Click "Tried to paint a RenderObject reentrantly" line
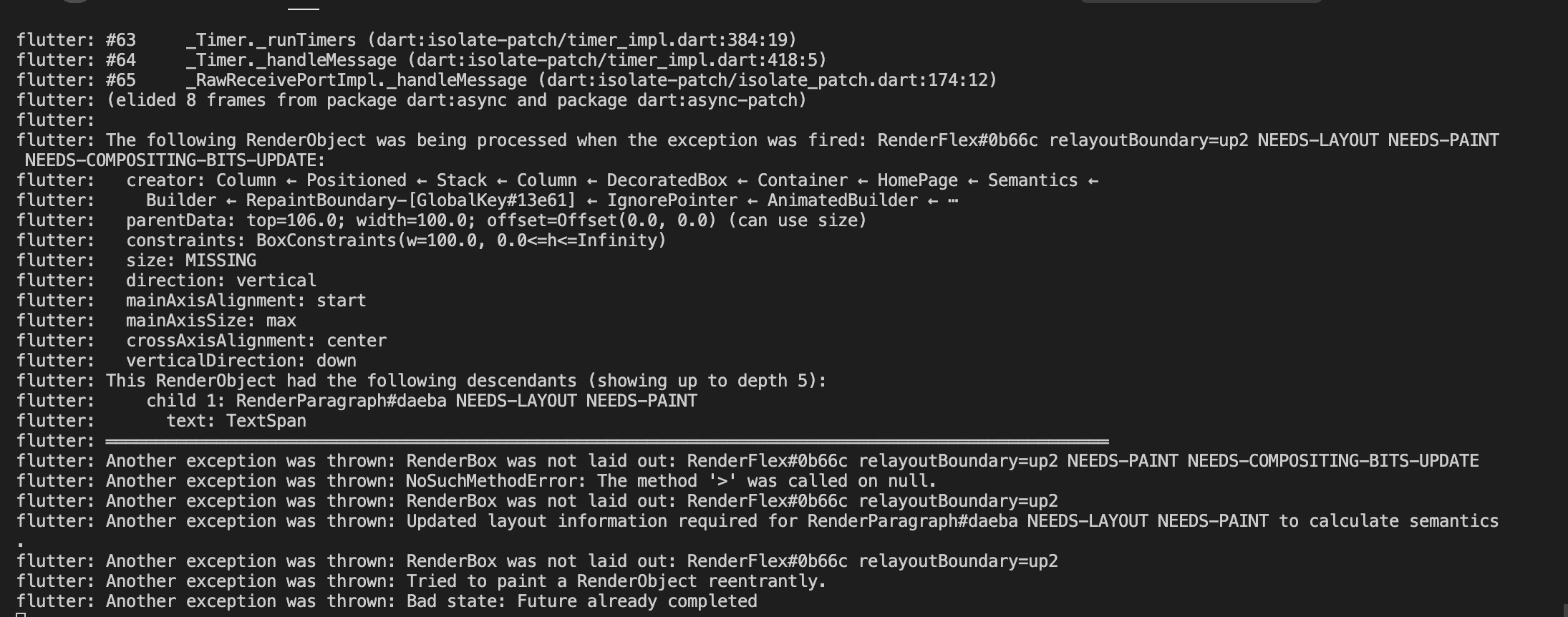Viewport: 1568px width, 617px height. pos(616,581)
